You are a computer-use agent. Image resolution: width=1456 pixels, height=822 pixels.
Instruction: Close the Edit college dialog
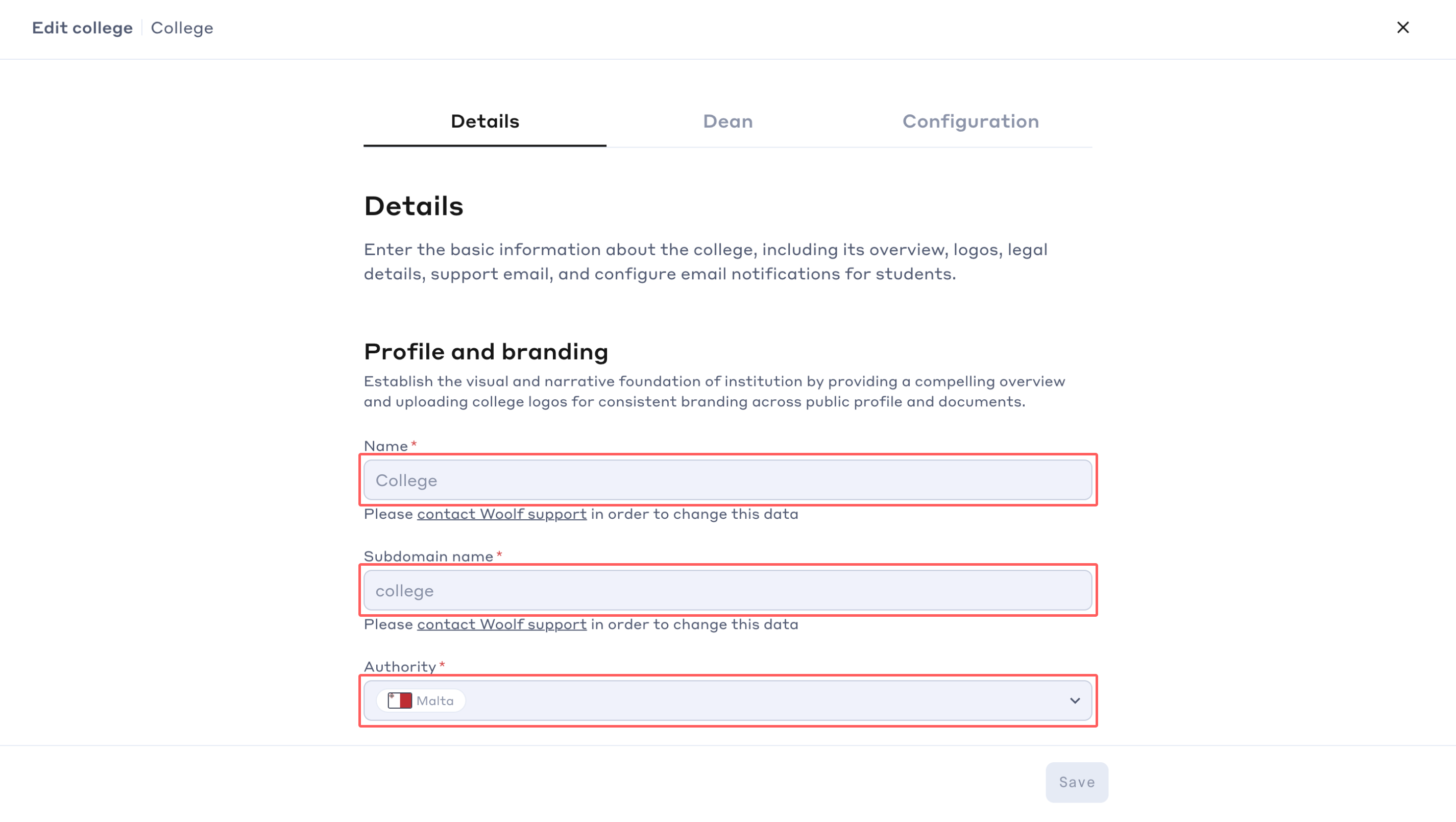1402,28
